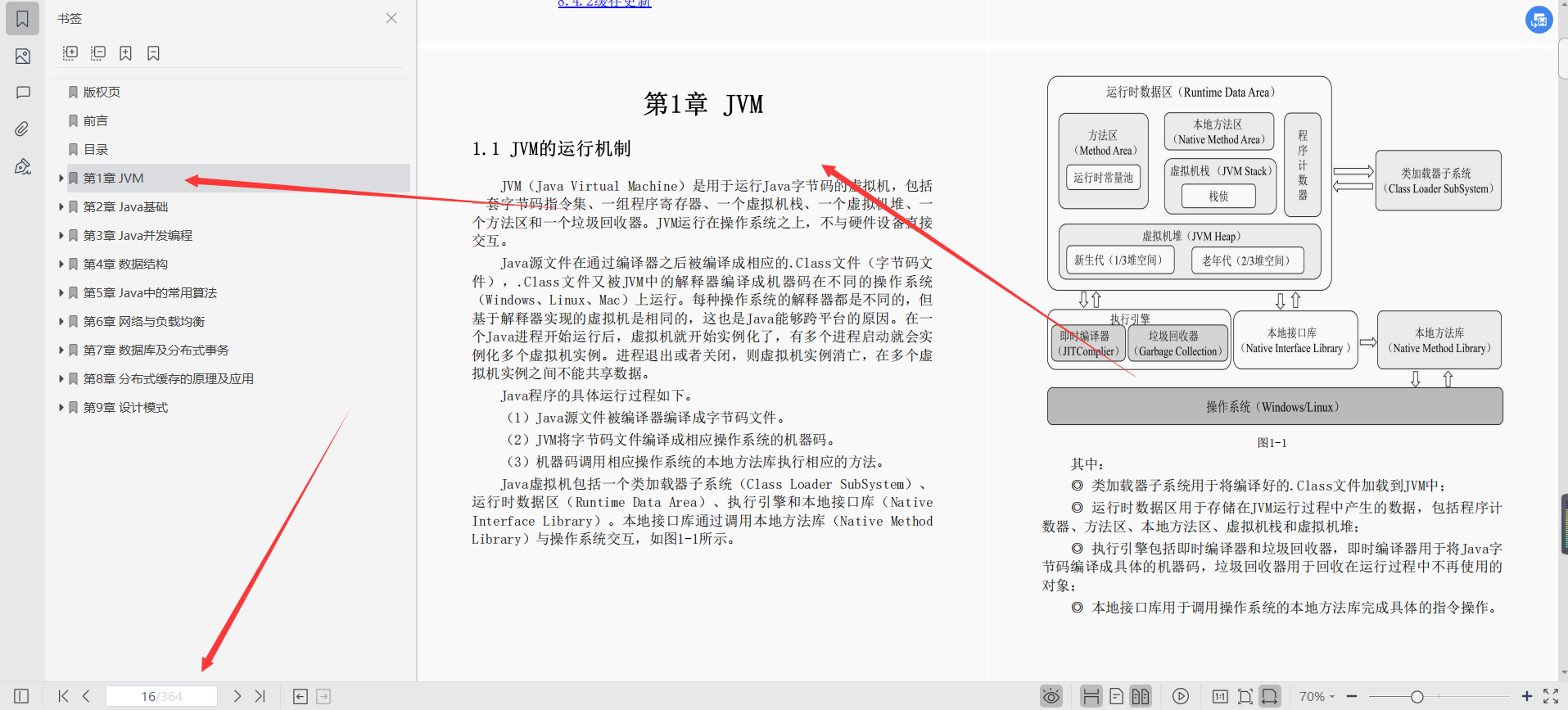This screenshot has height=710, width=1568.
Task: Collapse all bookmarks icon
Action: [x=98, y=53]
